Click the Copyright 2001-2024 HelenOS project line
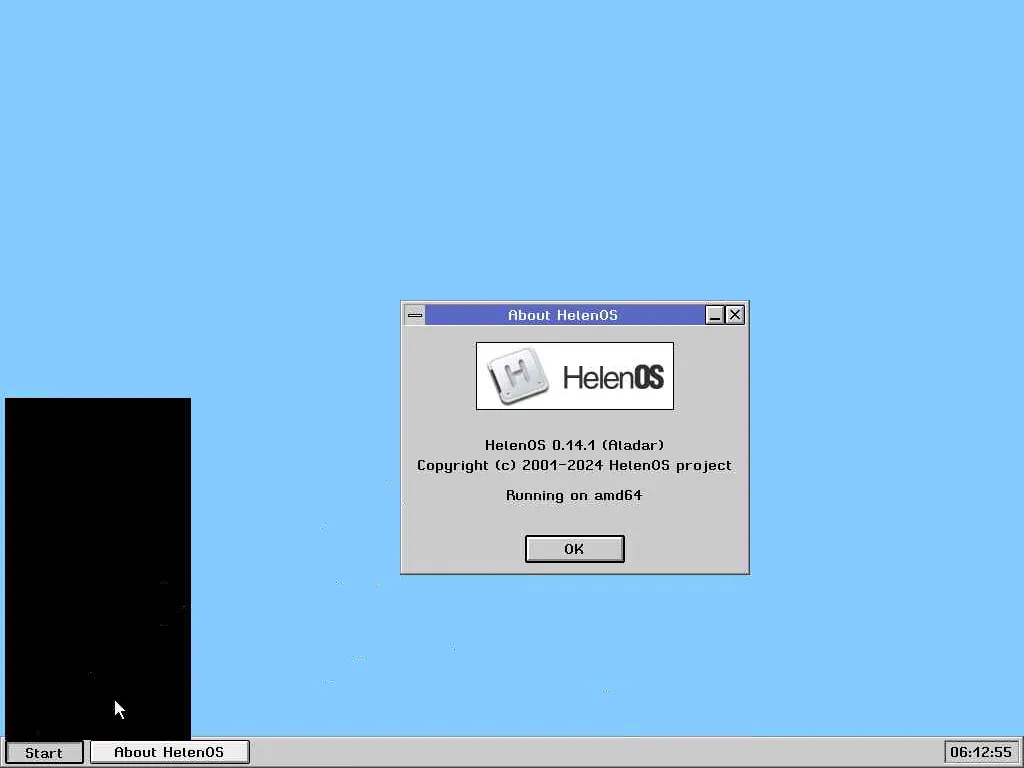Screen dimensions: 1024x768 (575, 466)
